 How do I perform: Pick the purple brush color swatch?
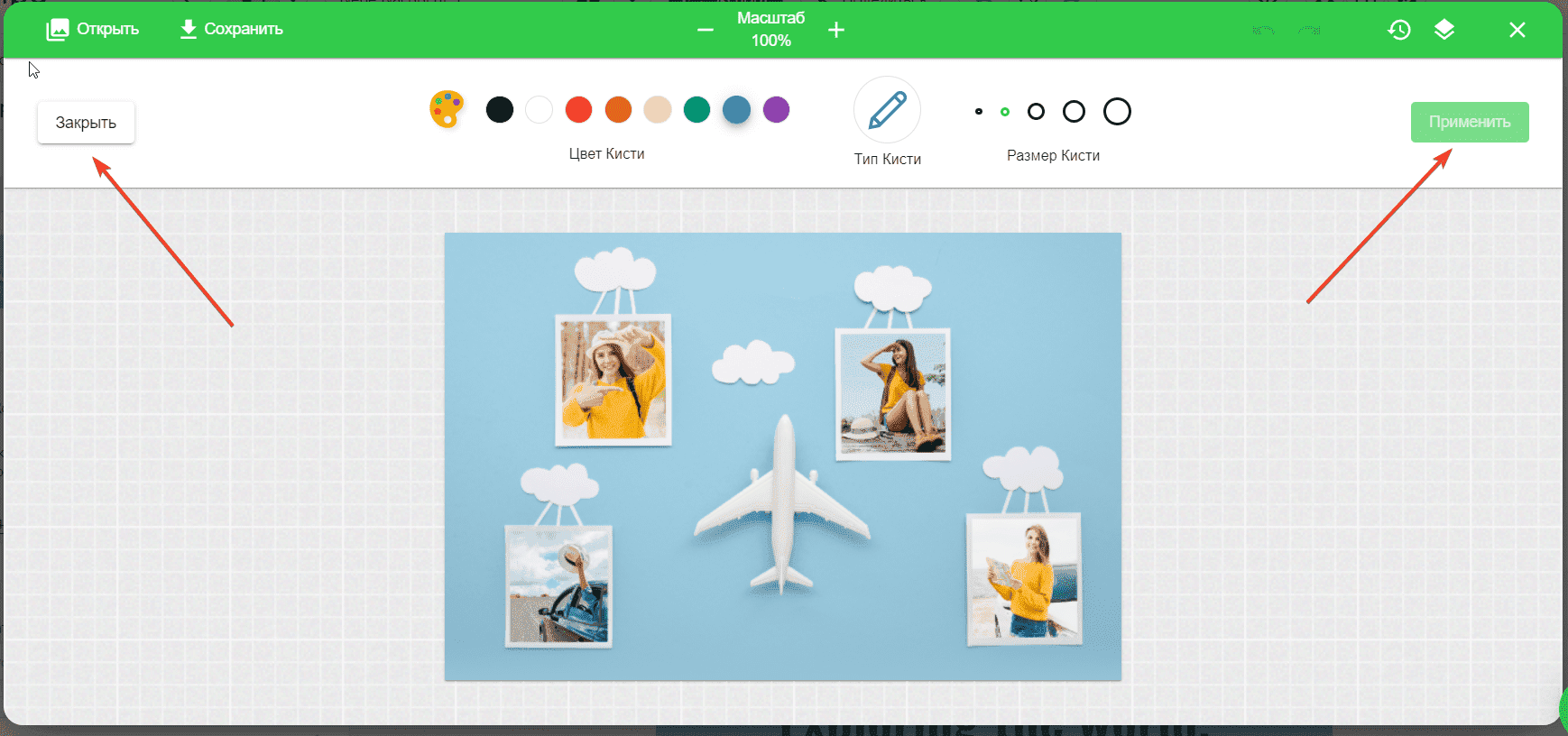pos(776,110)
